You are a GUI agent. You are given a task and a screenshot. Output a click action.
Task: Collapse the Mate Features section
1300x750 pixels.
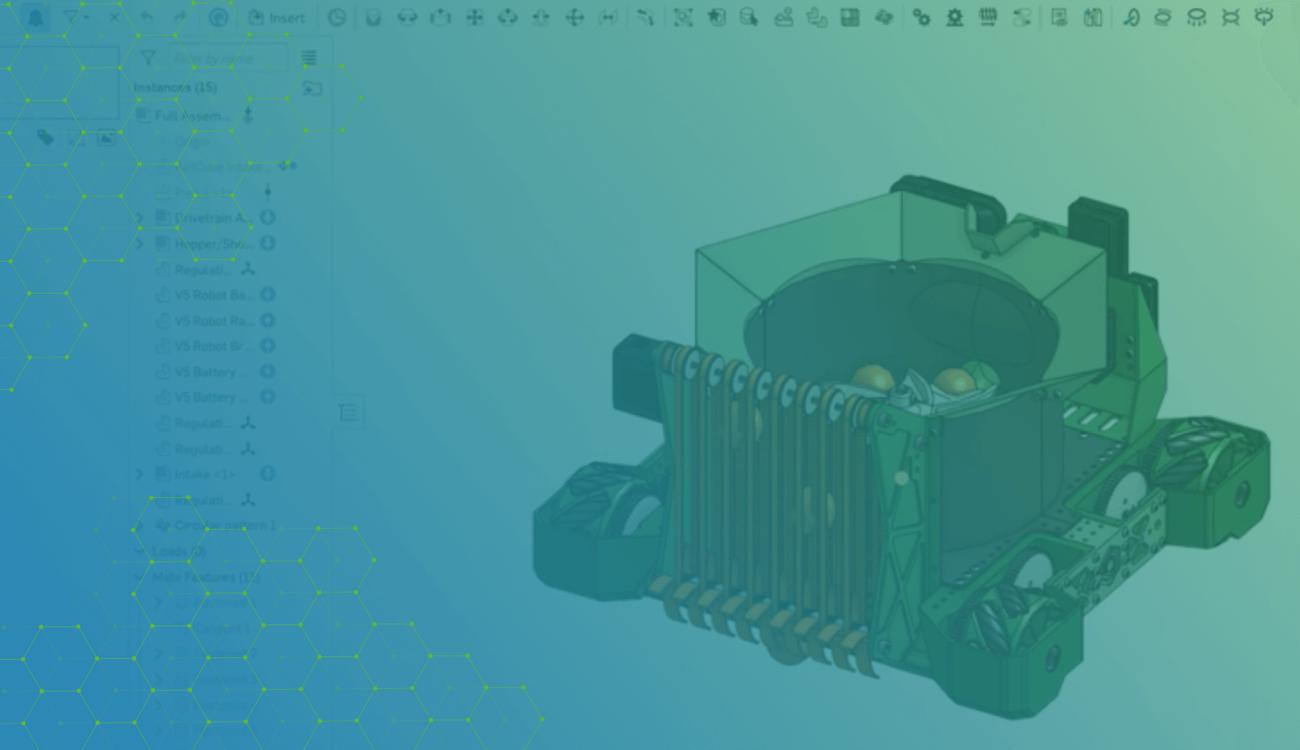click(140, 576)
